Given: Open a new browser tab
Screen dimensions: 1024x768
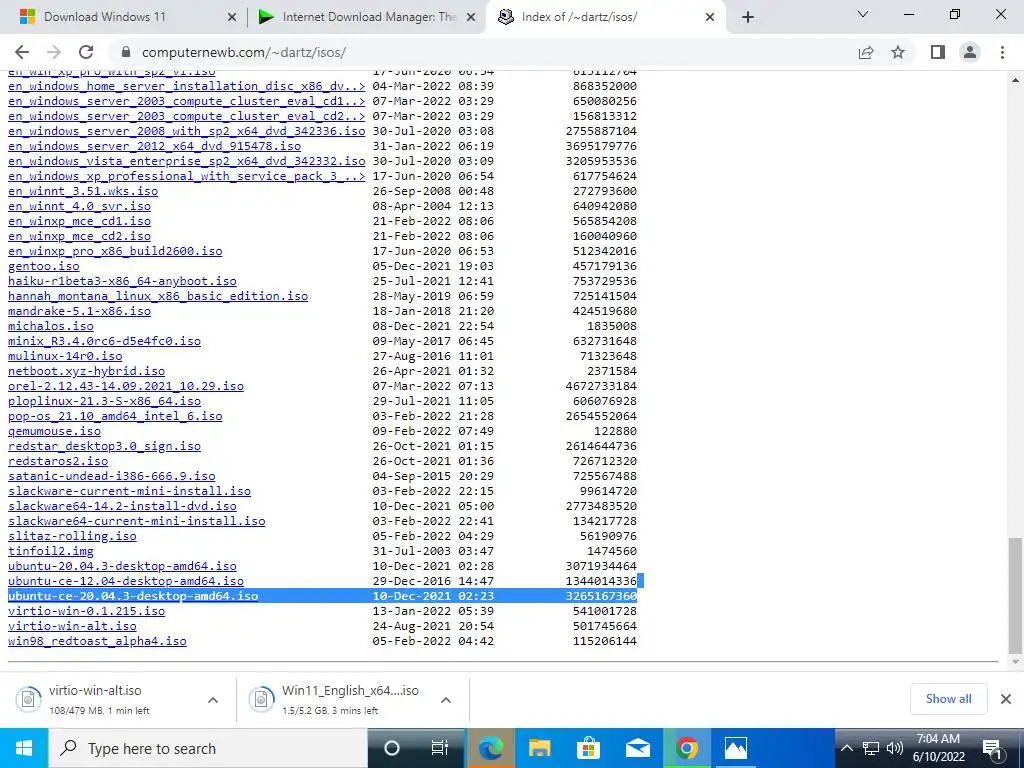Looking at the screenshot, I should point(748,17).
